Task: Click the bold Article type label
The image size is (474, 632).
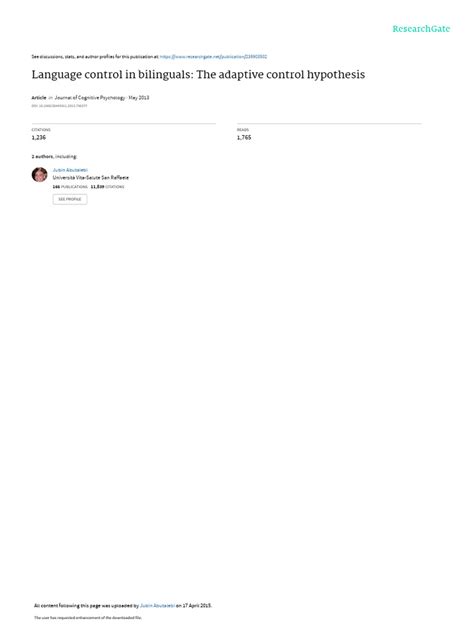Action: [x=39, y=98]
